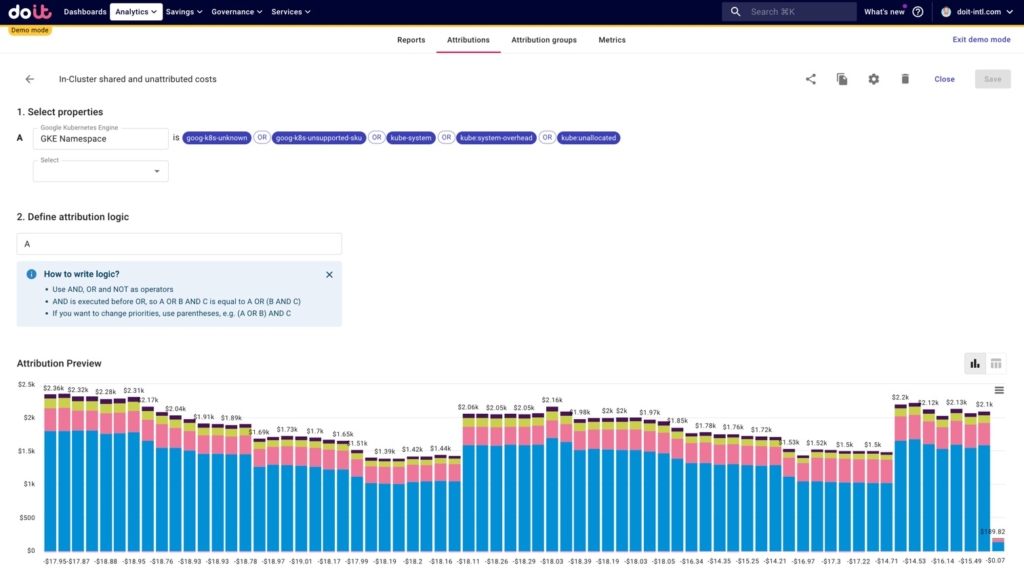Click the duplicate attribution copy icon
1024x575 pixels.
pyautogui.click(x=842, y=79)
